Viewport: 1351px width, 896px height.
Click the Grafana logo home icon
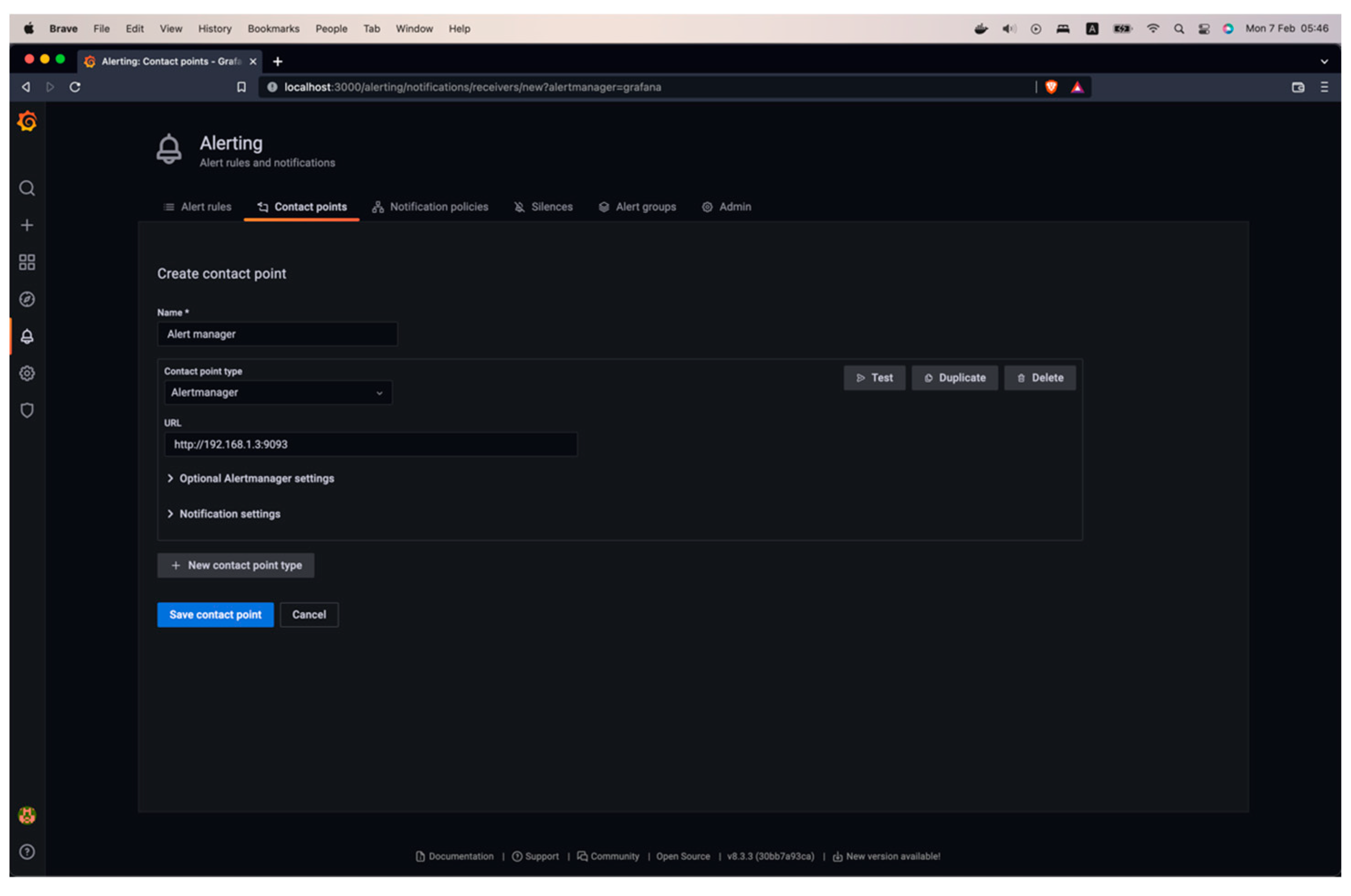point(27,122)
